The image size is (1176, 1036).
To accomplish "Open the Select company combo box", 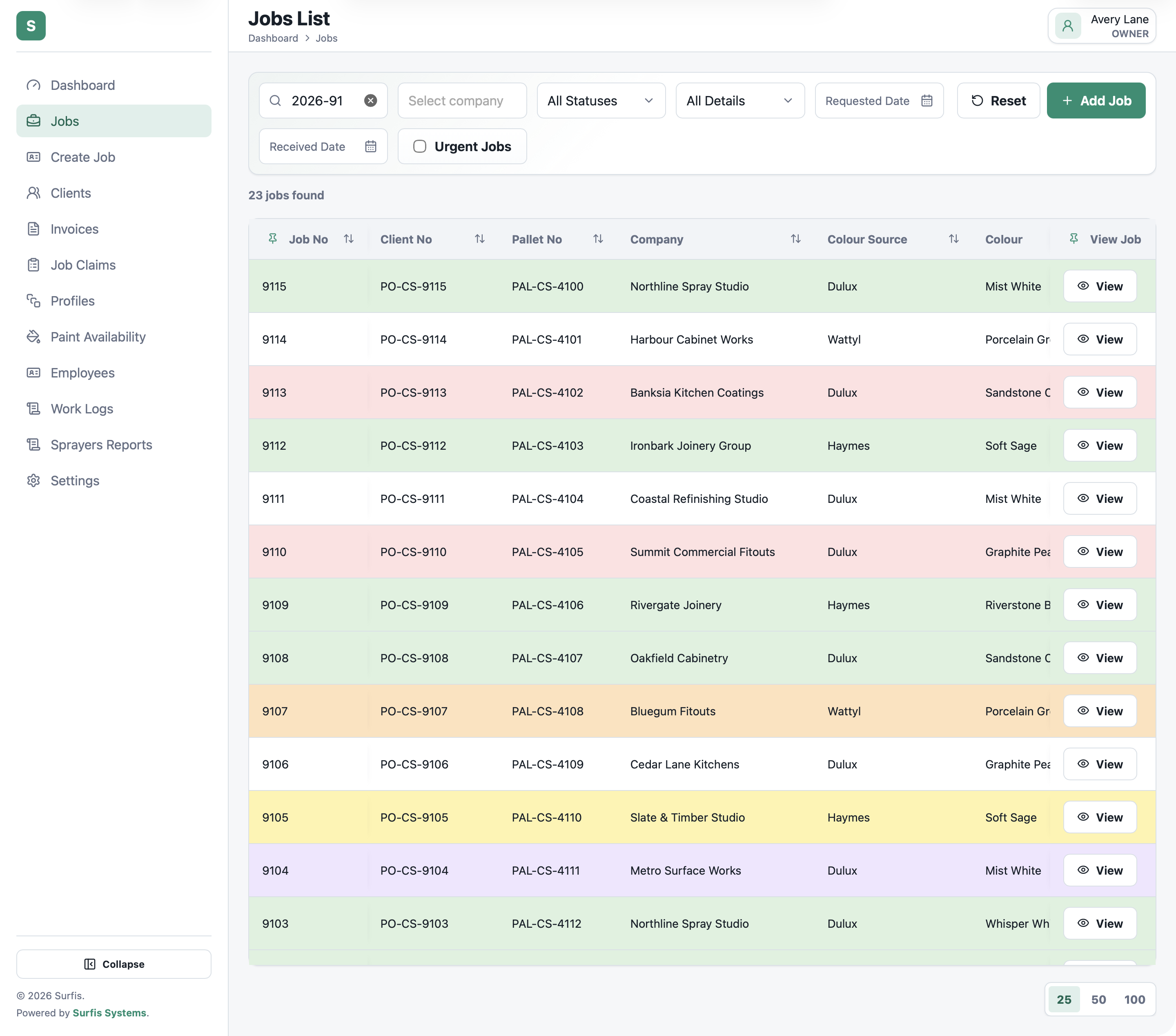I will [462, 101].
